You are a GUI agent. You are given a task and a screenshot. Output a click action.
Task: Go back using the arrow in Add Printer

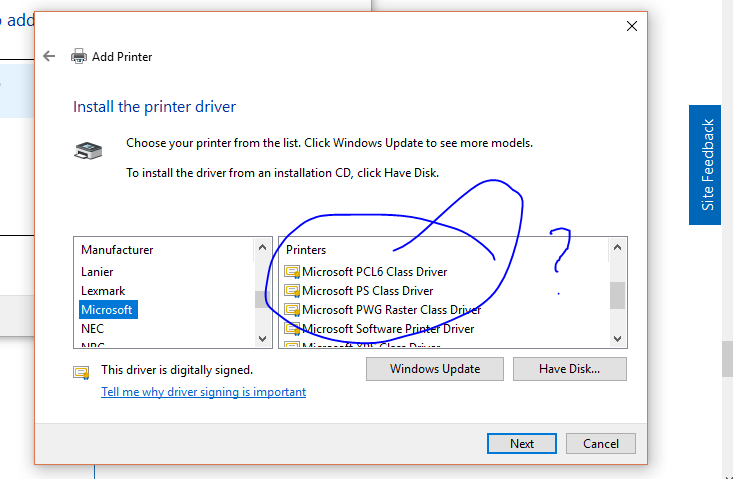point(49,57)
